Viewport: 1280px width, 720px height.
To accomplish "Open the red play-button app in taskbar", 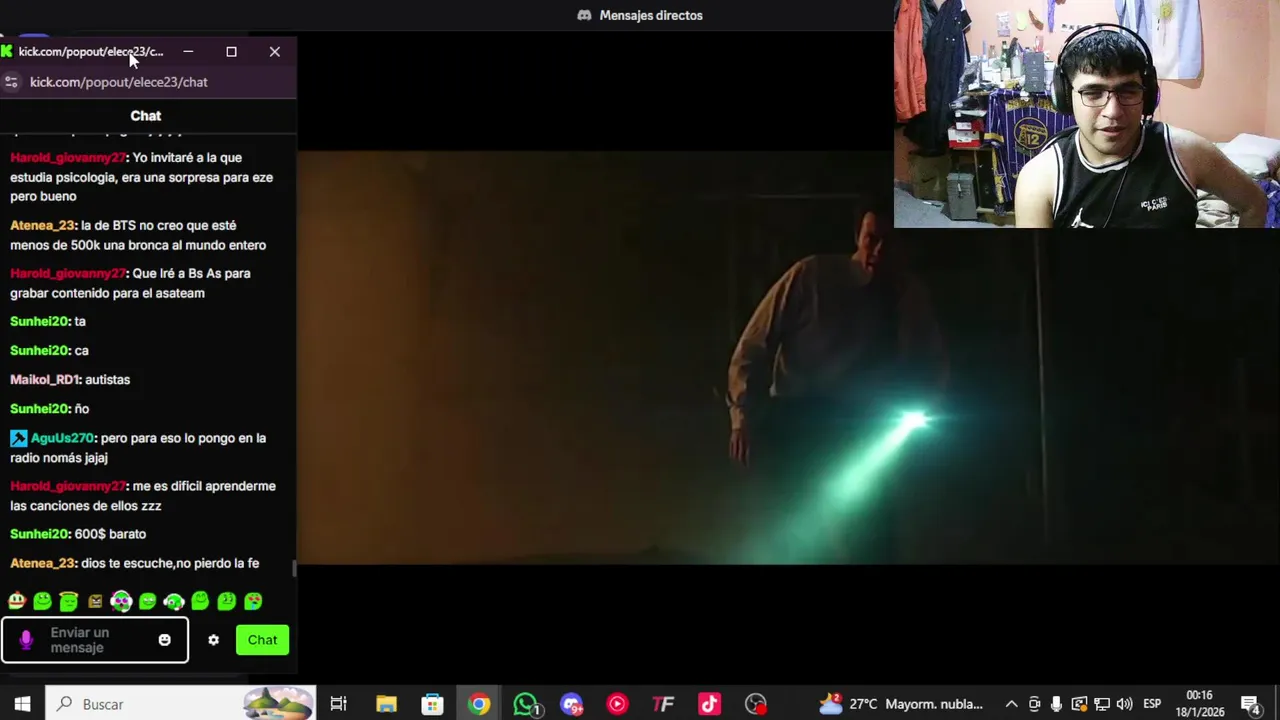I will (x=617, y=704).
